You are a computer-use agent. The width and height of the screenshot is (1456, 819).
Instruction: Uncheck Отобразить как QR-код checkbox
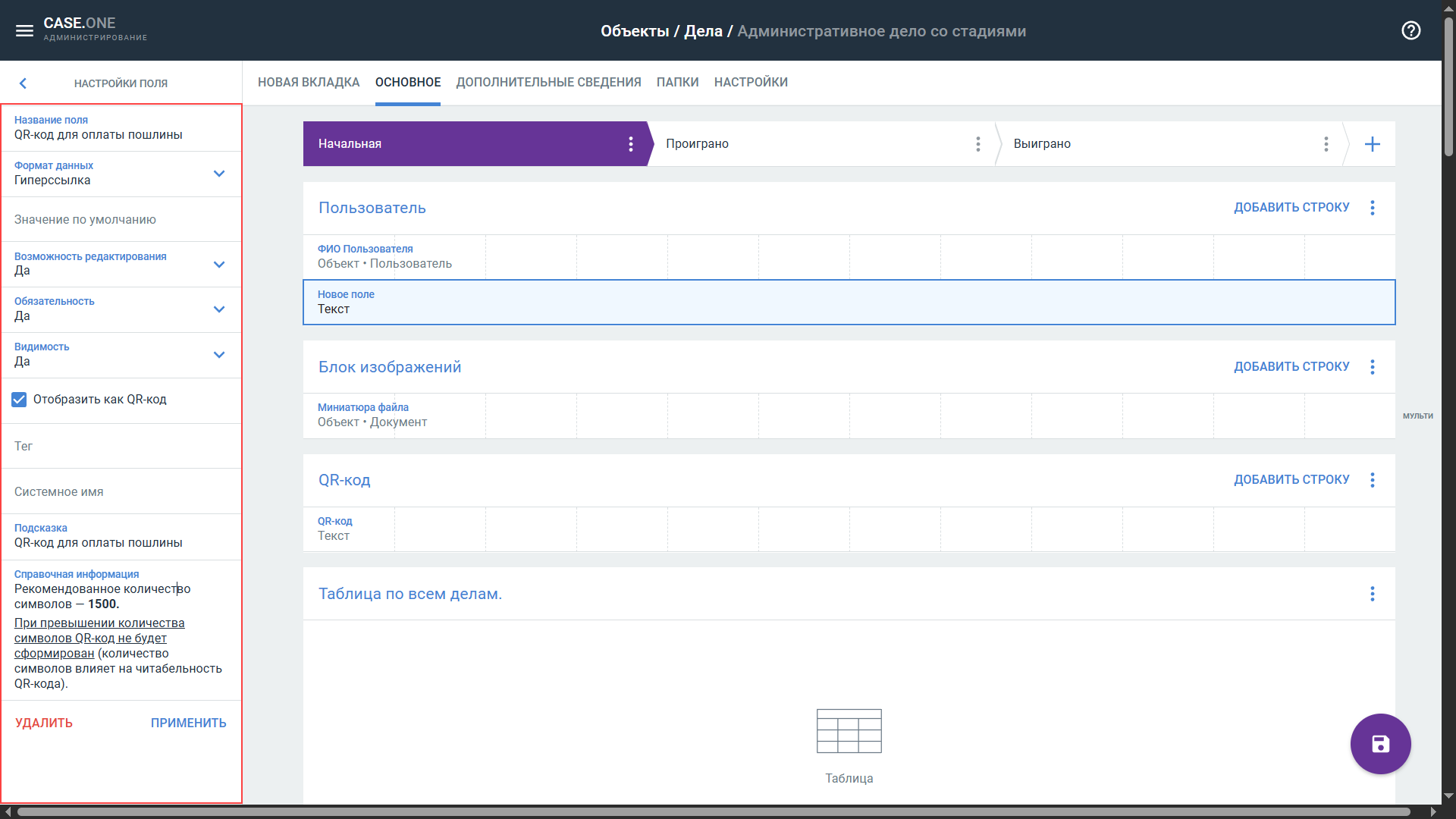pos(20,400)
